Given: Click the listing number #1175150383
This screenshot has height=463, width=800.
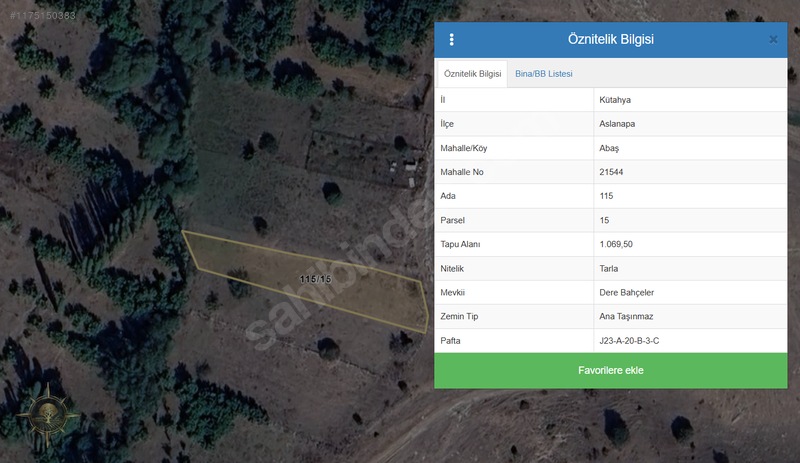Looking at the screenshot, I should point(41,16).
